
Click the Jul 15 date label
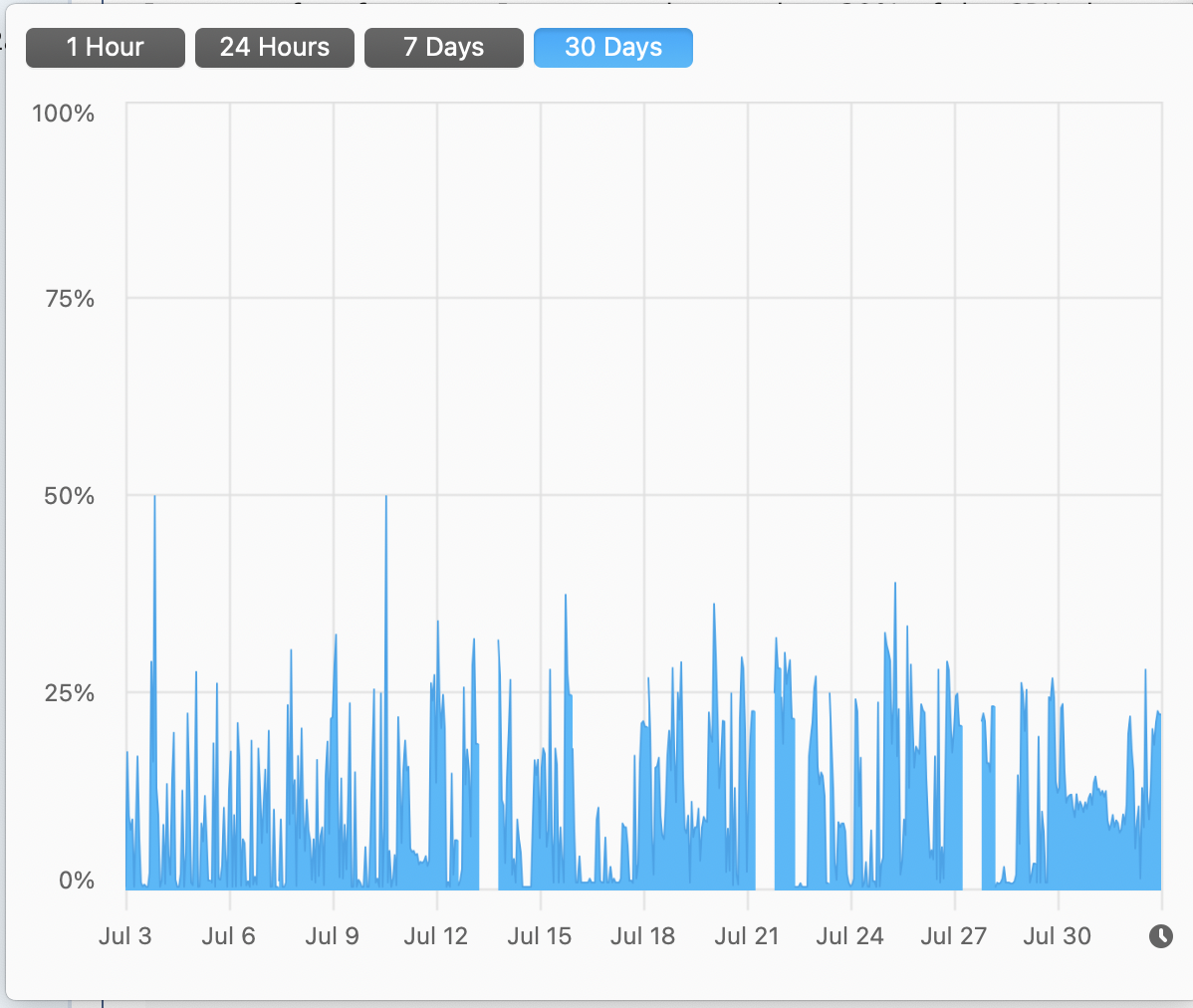[x=540, y=935]
